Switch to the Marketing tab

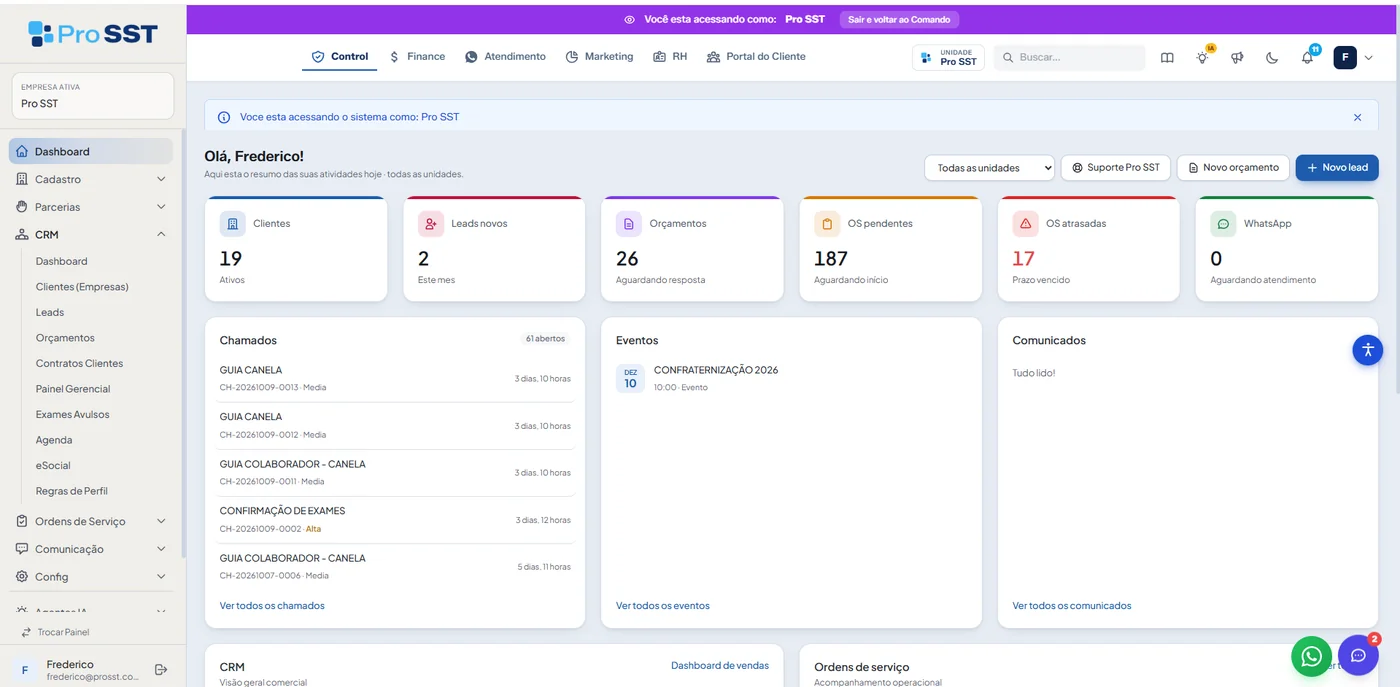pos(599,57)
